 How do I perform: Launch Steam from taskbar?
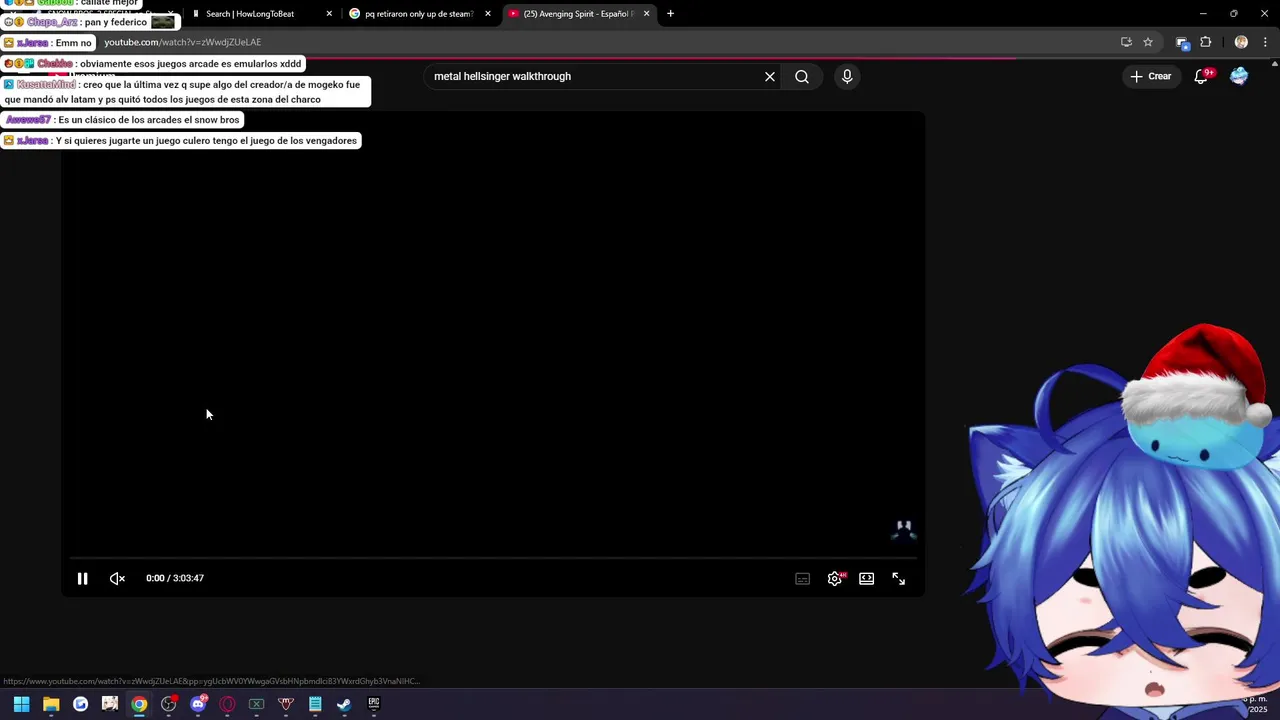pos(344,704)
